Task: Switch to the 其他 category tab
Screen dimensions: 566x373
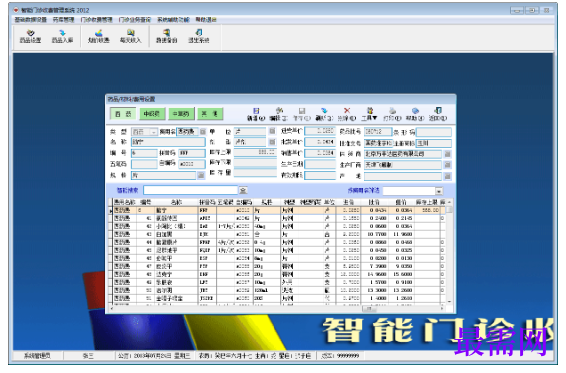Action: (x=210, y=114)
